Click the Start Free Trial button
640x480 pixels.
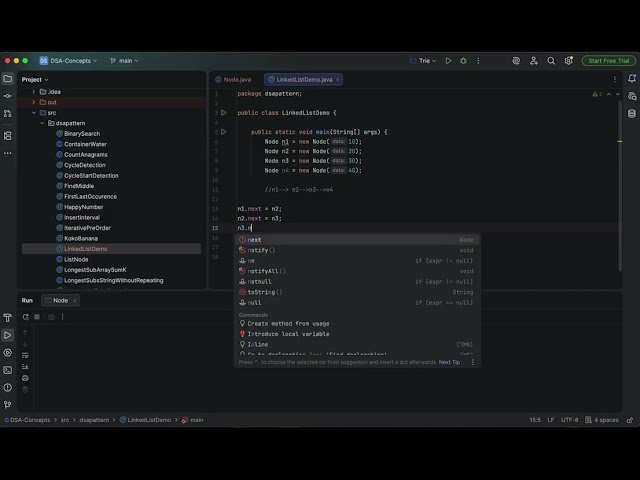click(609, 61)
